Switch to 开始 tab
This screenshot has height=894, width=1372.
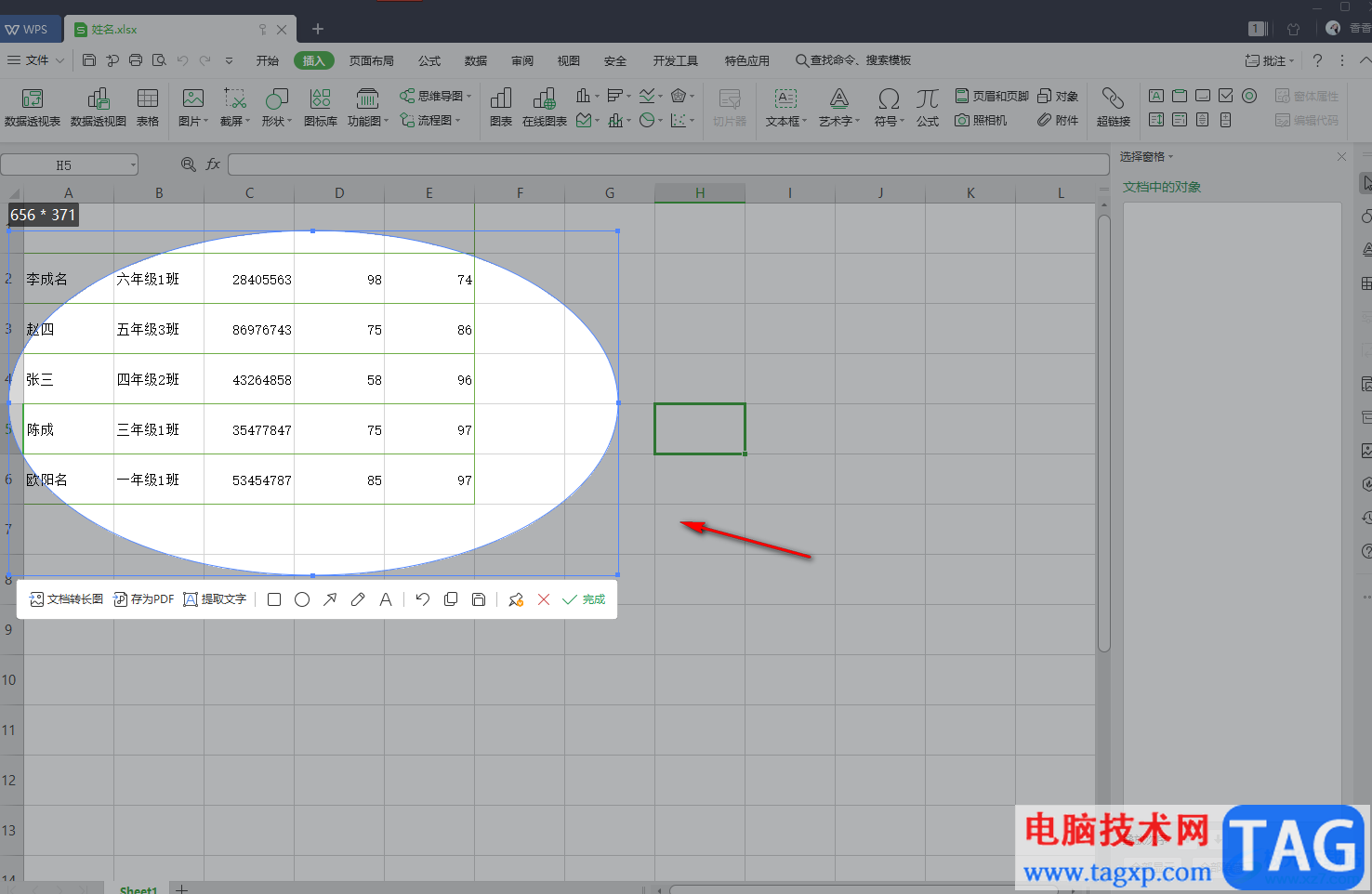[x=268, y=60]
